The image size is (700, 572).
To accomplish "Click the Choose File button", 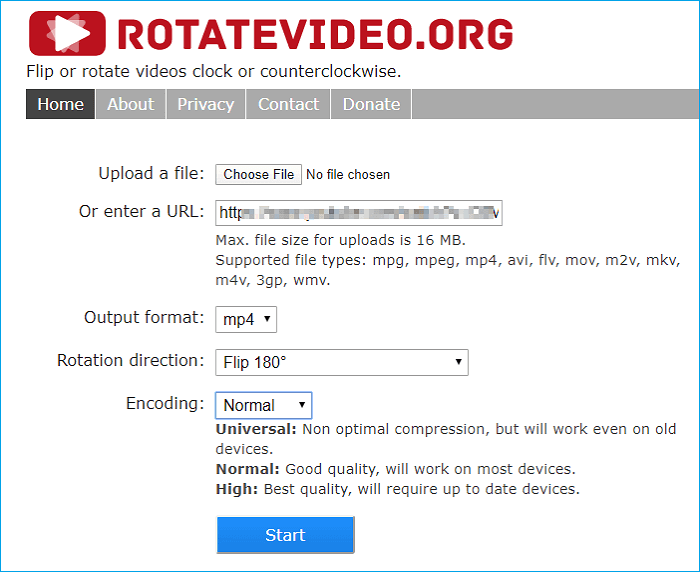I will [x=258, y=174].
